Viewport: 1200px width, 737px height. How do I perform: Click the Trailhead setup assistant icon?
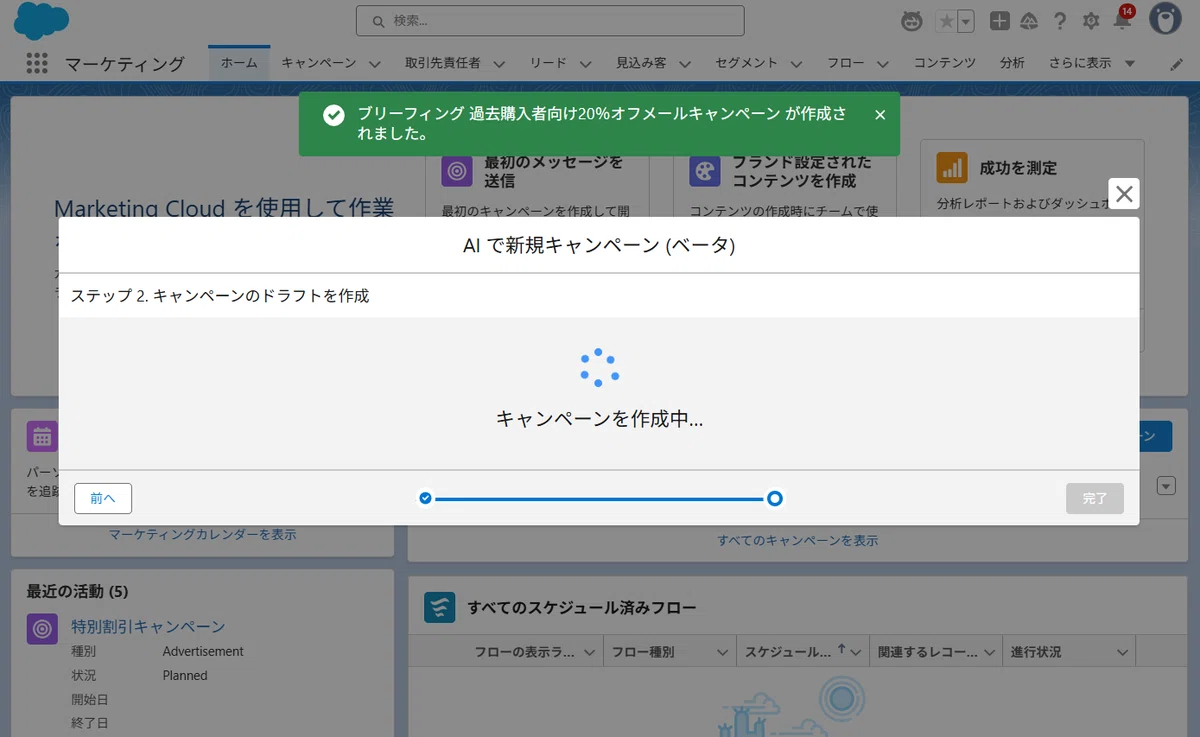[1029, 21]
